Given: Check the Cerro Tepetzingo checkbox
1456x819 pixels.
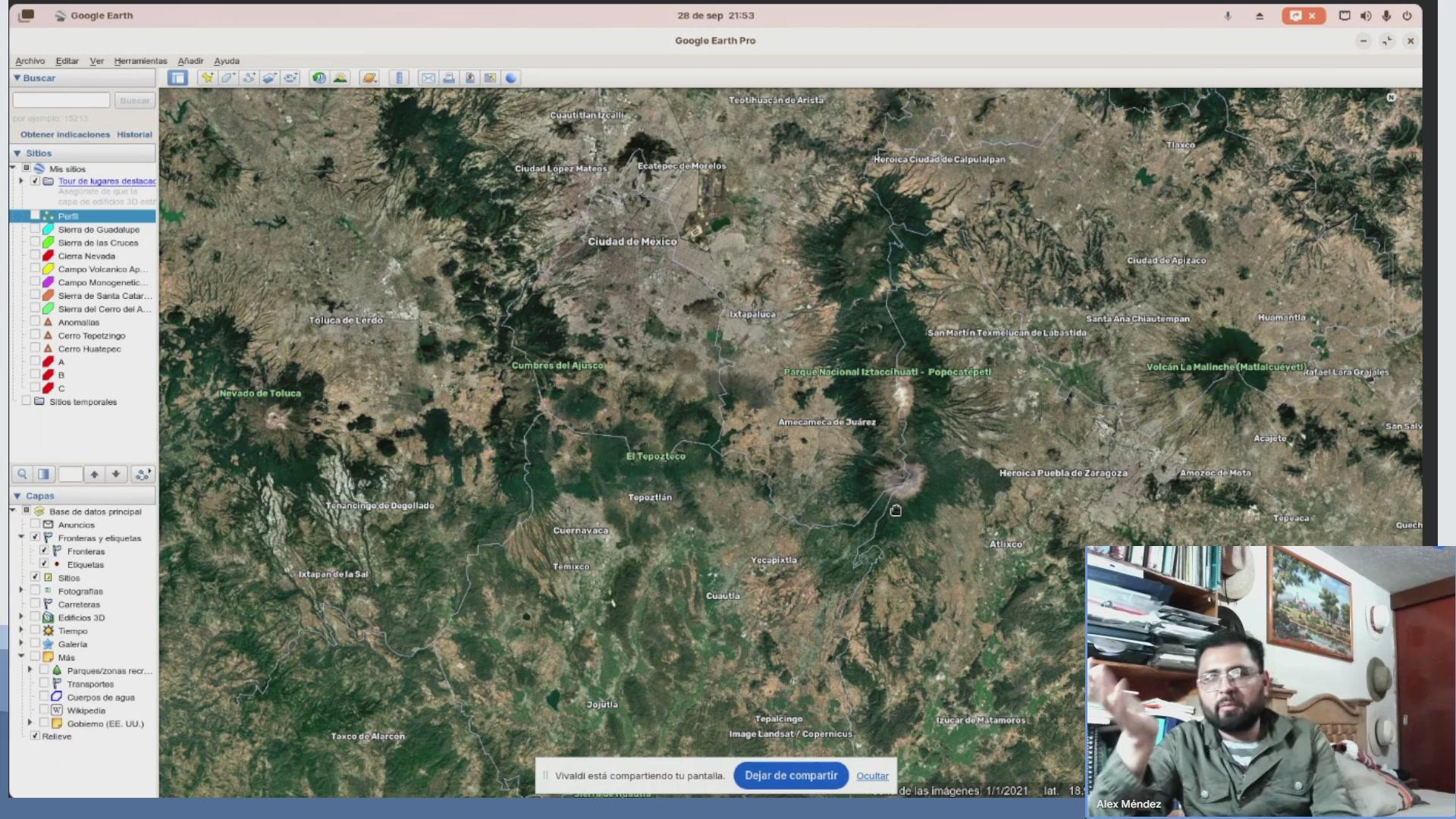Looking at the screenshot, I should [35, 335].
